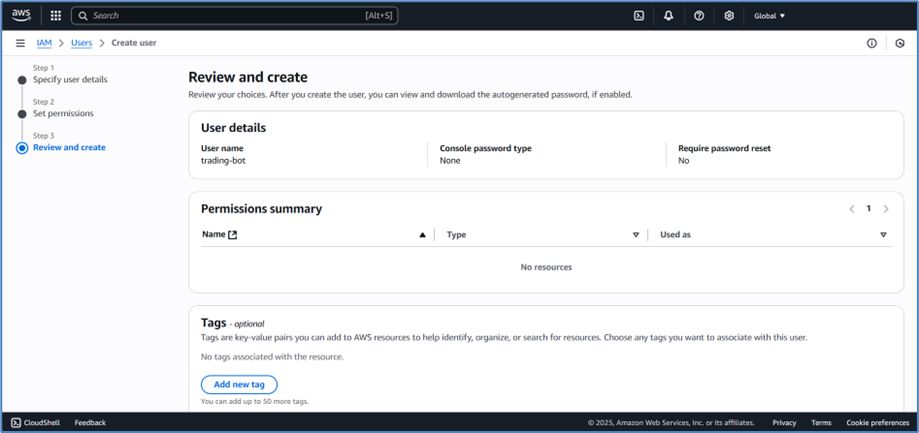Viewport: 919px width, 433px height.
Task: Navigate to Users breadcrumb link
Action: coord(82,43)
